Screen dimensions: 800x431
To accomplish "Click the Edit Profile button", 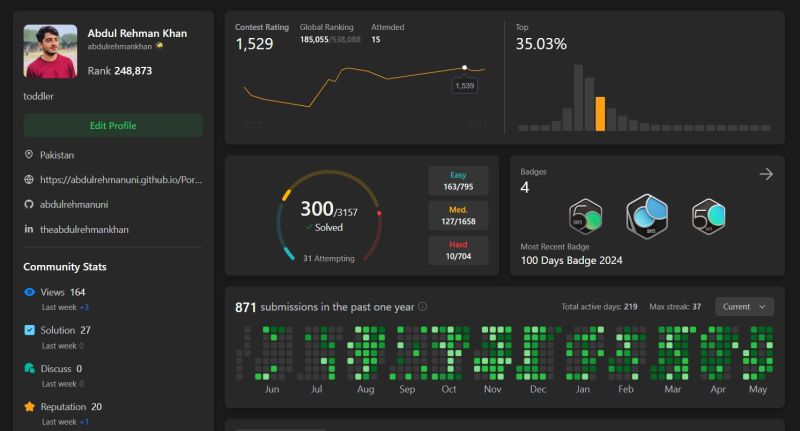I will 113,125.
